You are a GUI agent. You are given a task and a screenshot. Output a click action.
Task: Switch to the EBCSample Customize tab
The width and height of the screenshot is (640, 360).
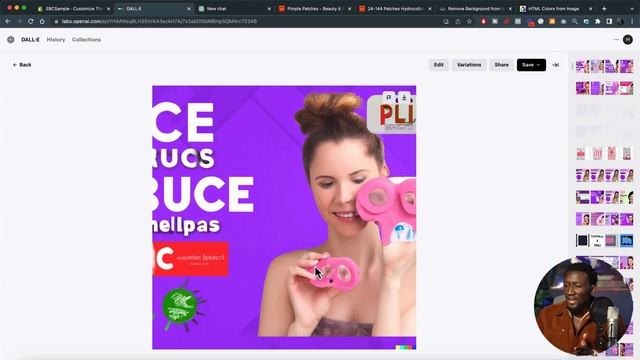[x=73, y=9]
